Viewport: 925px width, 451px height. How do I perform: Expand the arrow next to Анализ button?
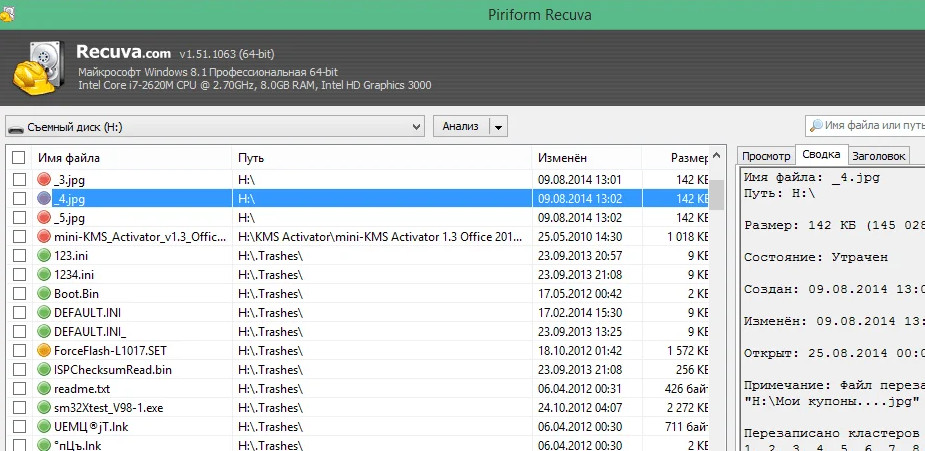(498, 127)
